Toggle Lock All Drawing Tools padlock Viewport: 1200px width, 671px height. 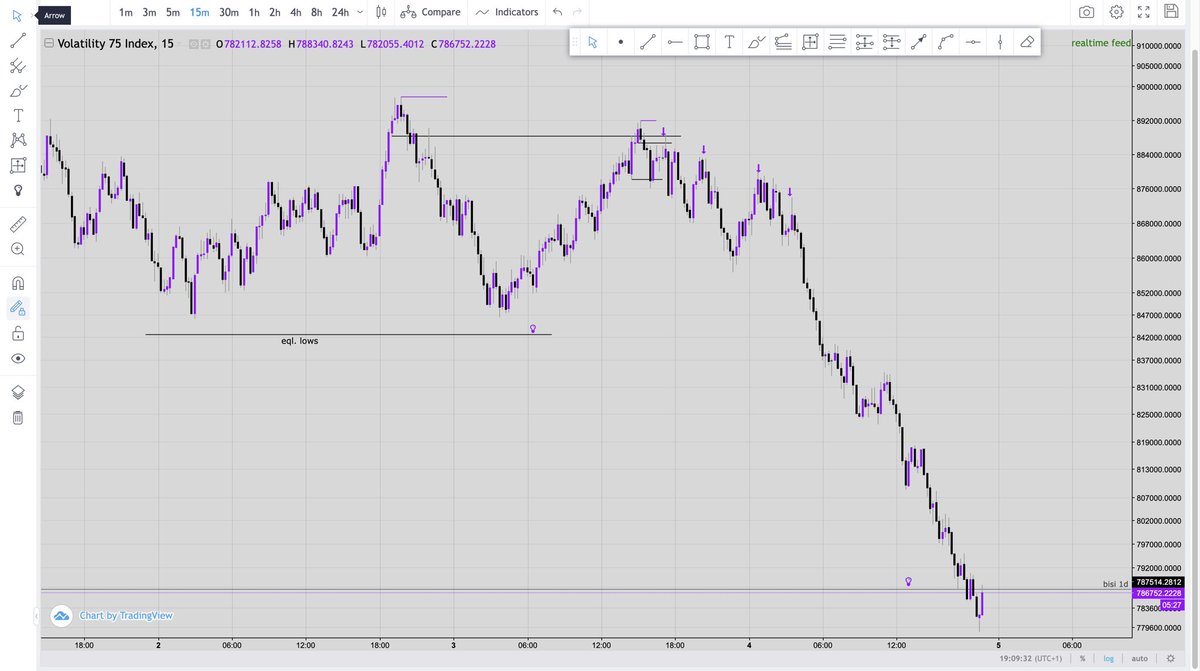click(x=17, y=333)
